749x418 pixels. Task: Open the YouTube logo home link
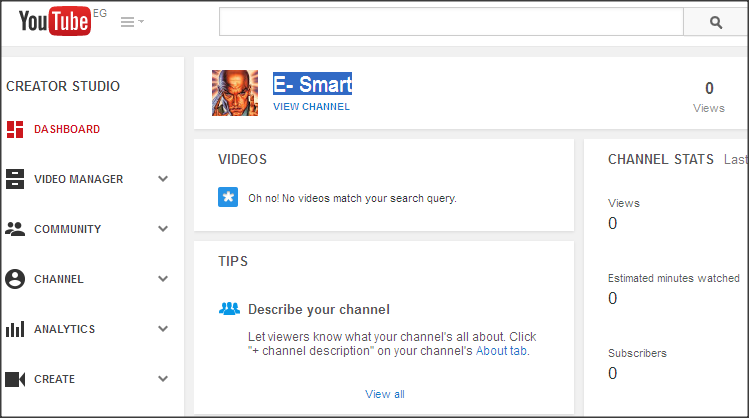coord(54,21)
